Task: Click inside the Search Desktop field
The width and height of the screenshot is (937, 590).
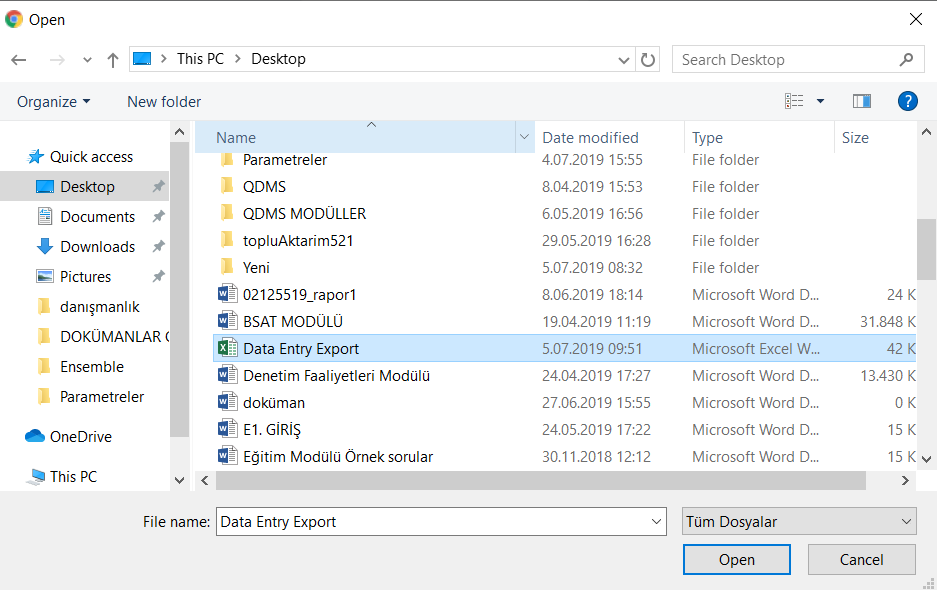Action: [x=785, y=60]
